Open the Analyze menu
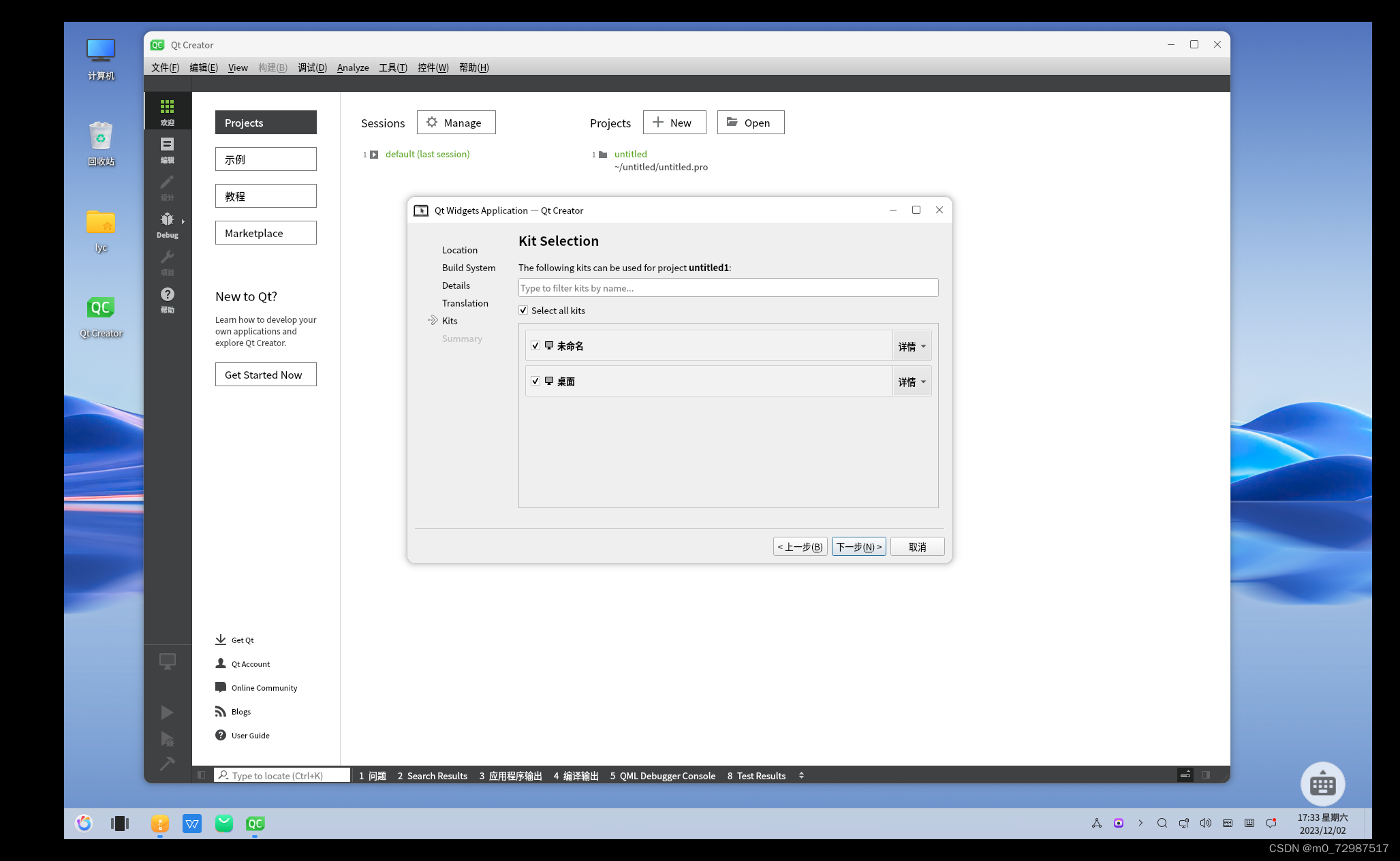 click(x=353, y=67)
